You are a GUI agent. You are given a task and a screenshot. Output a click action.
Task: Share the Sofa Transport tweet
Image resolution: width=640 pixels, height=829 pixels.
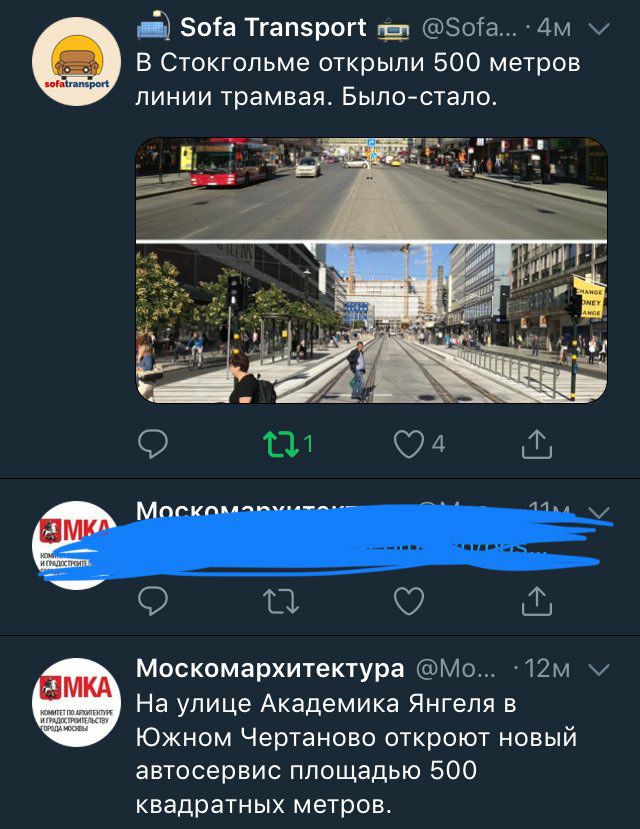point(537,444)
